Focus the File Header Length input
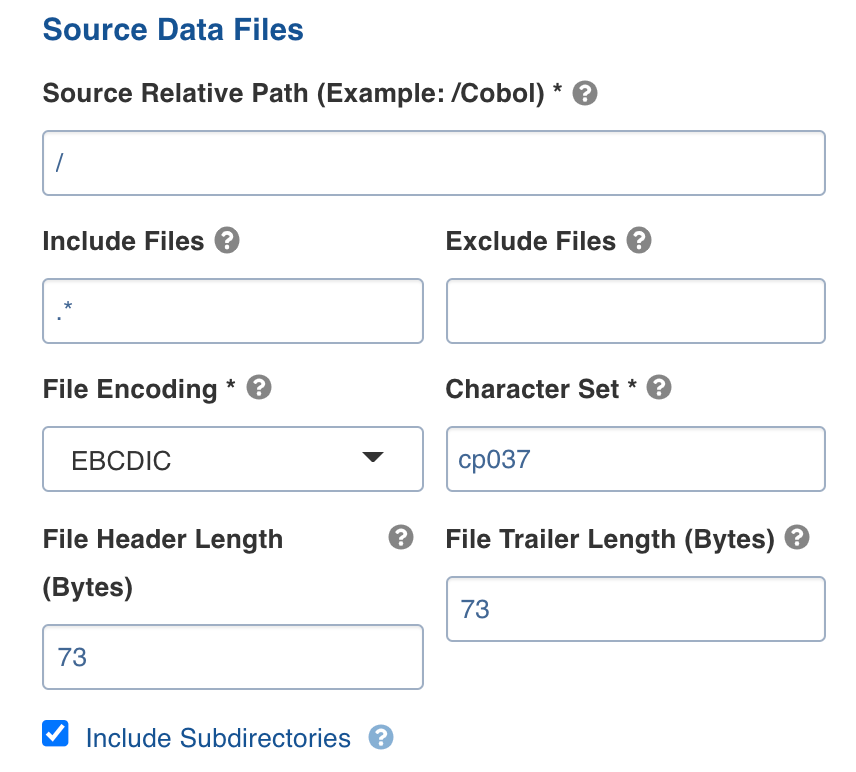Screen dimensions: 856x772 (232, 657)
